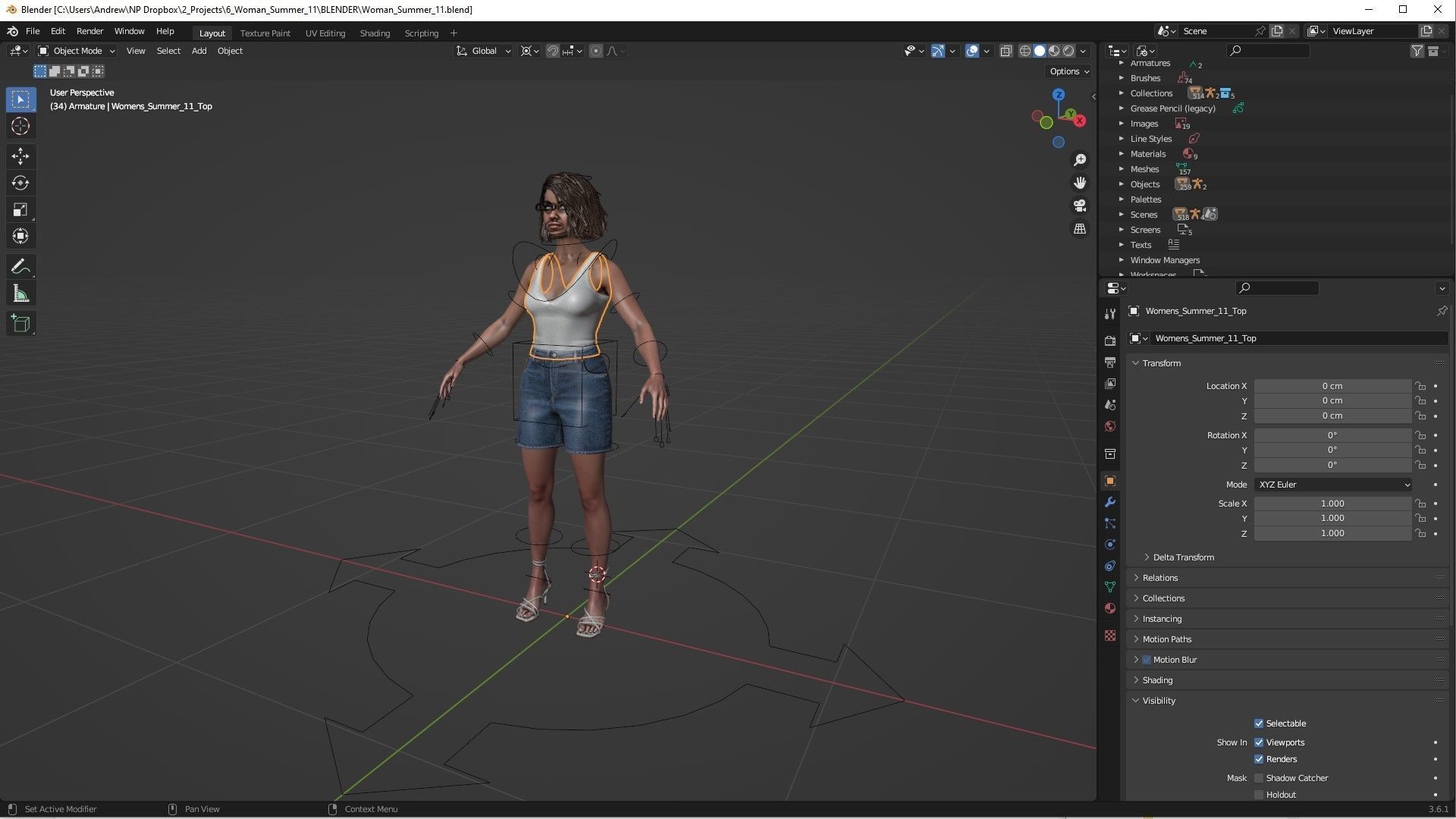
Task: Click the viewport zoom magnifier icon
Action: pyautogui.click(x=1080, y=160)
